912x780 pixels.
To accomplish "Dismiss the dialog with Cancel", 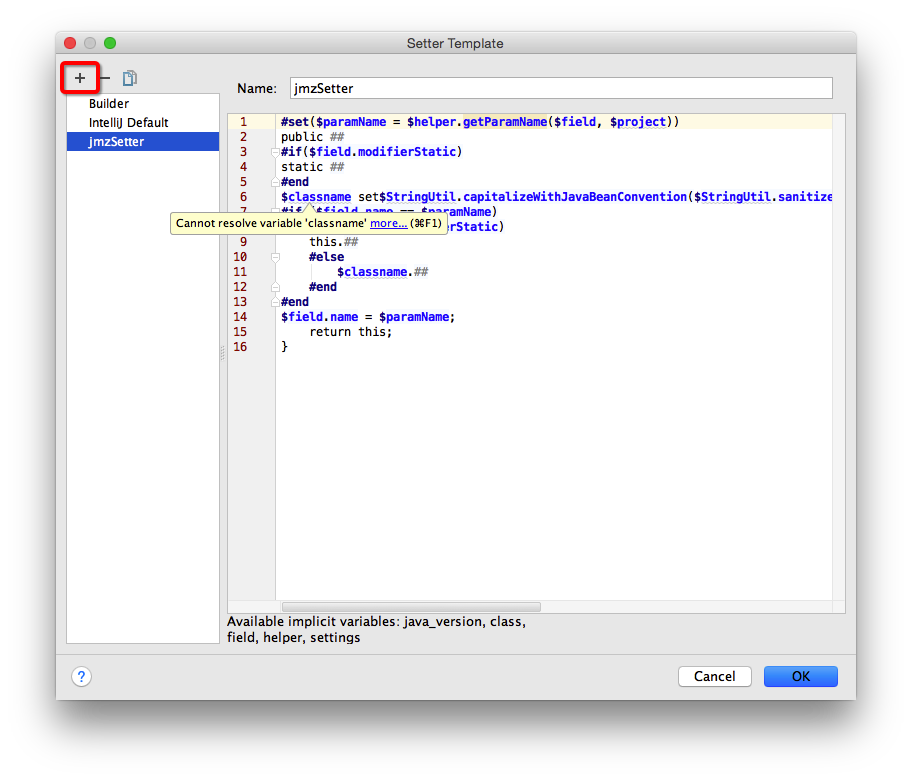I will 714,676.
